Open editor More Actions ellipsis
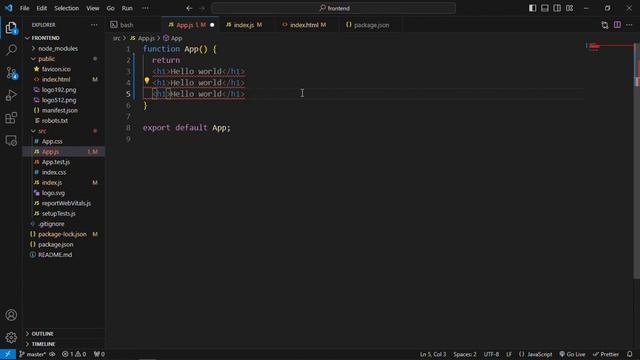640x360 pixels. 629,25
